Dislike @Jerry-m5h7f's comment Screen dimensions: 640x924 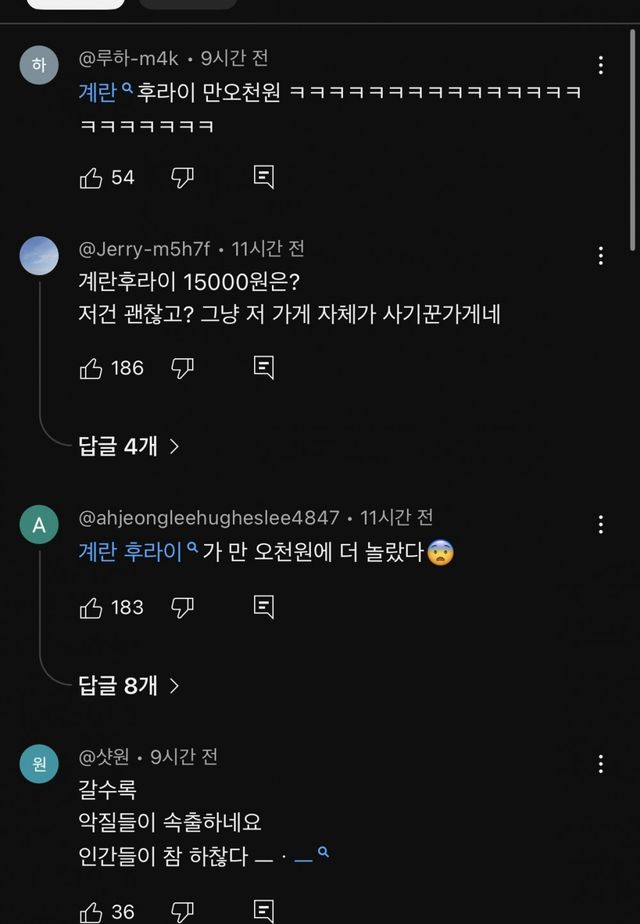(182, 368)
